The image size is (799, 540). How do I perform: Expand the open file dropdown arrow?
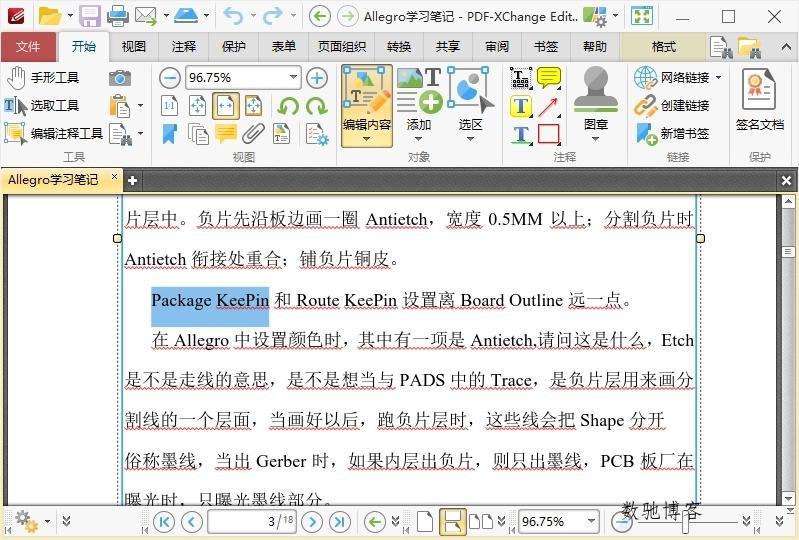70,16
